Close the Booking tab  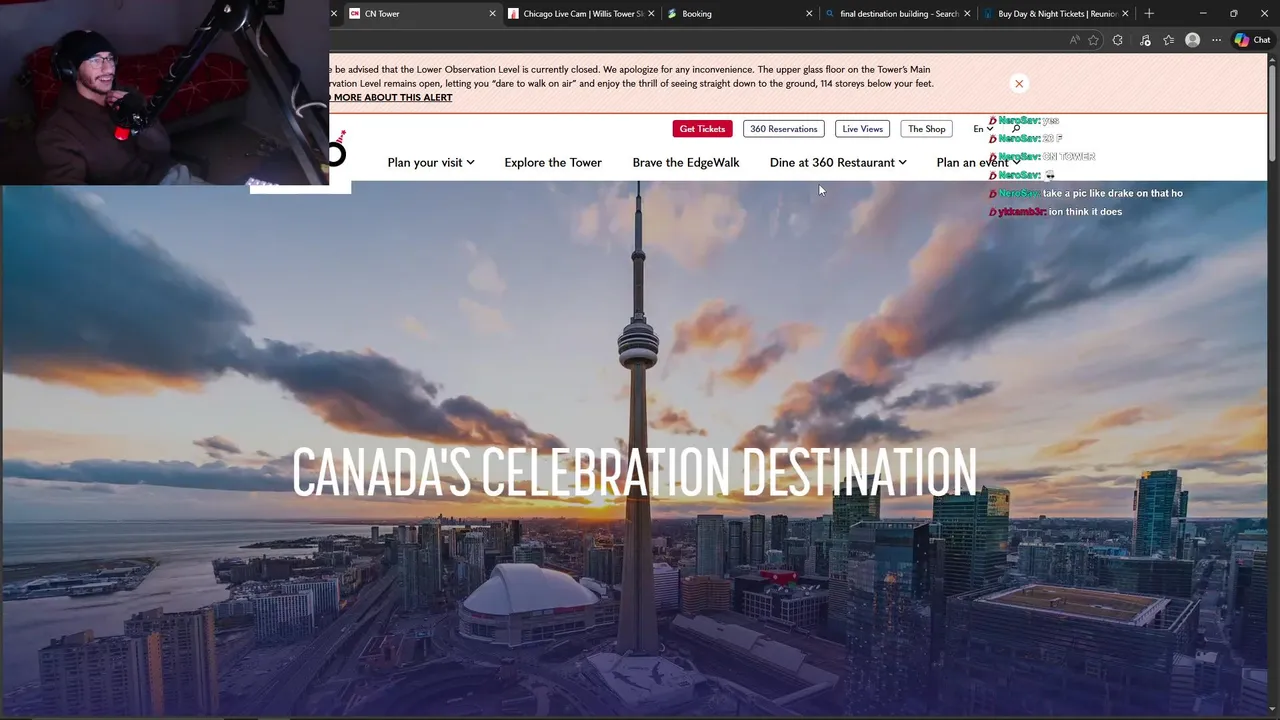[809, 14]
